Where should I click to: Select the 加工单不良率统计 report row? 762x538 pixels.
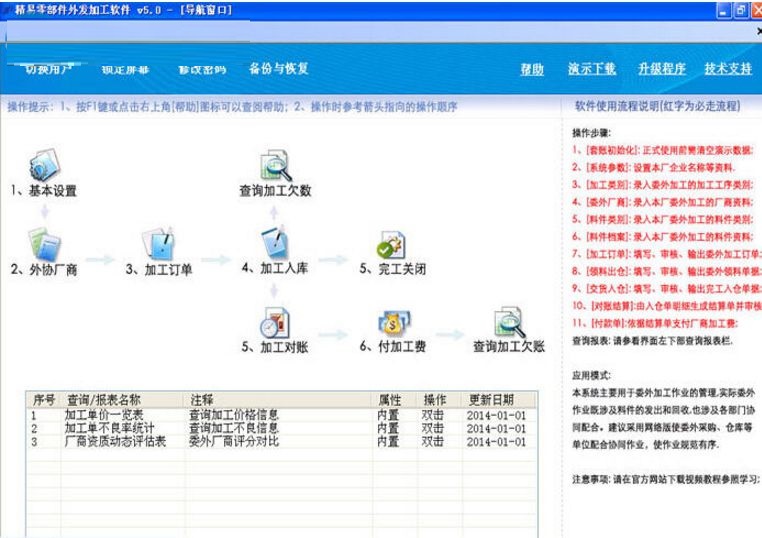[x=282, y=428]
